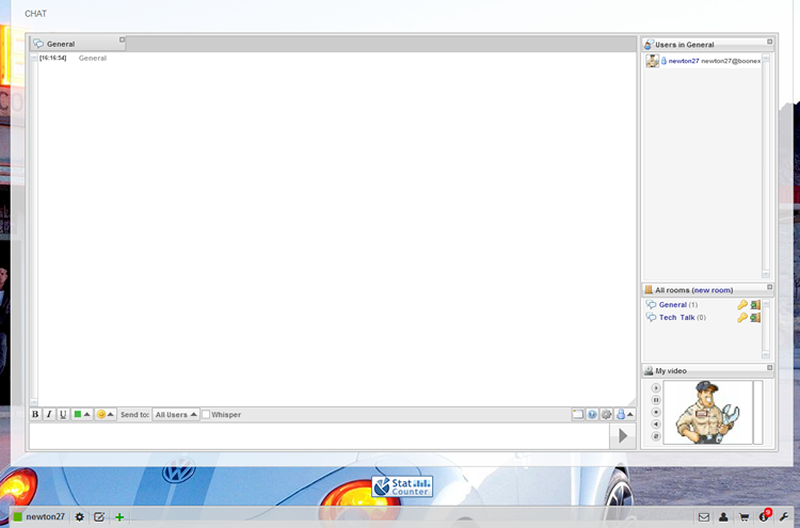Open the blue help icon
800x528 pixels.
[x=592, y=414]
